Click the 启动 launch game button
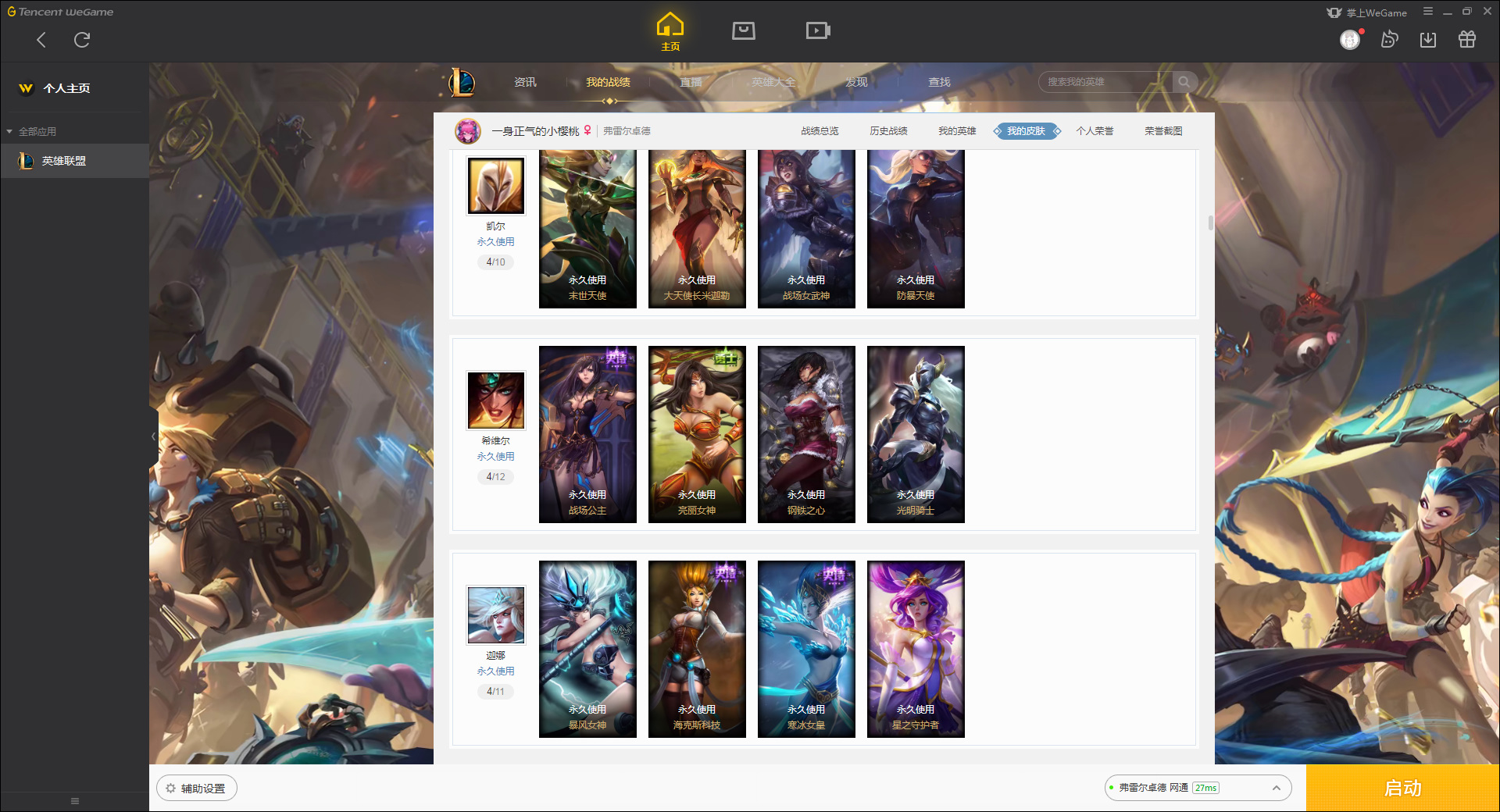1500x812 pixels. click(1402, 789)
